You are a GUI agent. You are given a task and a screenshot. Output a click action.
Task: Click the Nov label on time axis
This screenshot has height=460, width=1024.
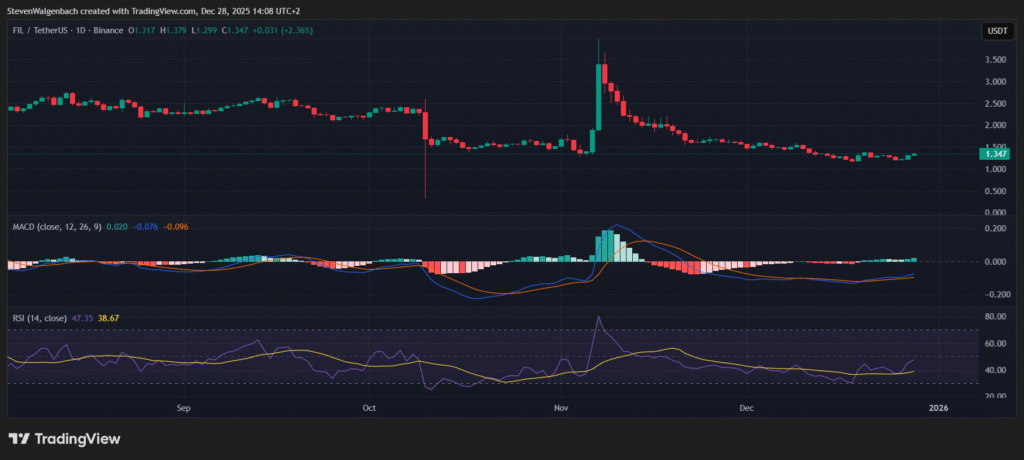pos(560,408)
